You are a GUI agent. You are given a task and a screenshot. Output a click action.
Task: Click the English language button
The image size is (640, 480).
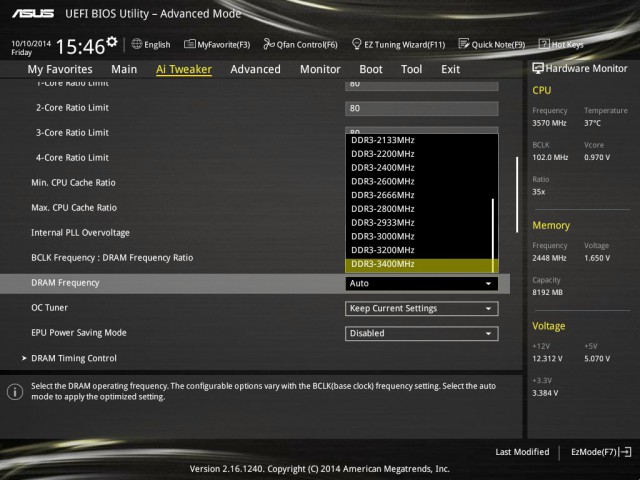point(151,44)
